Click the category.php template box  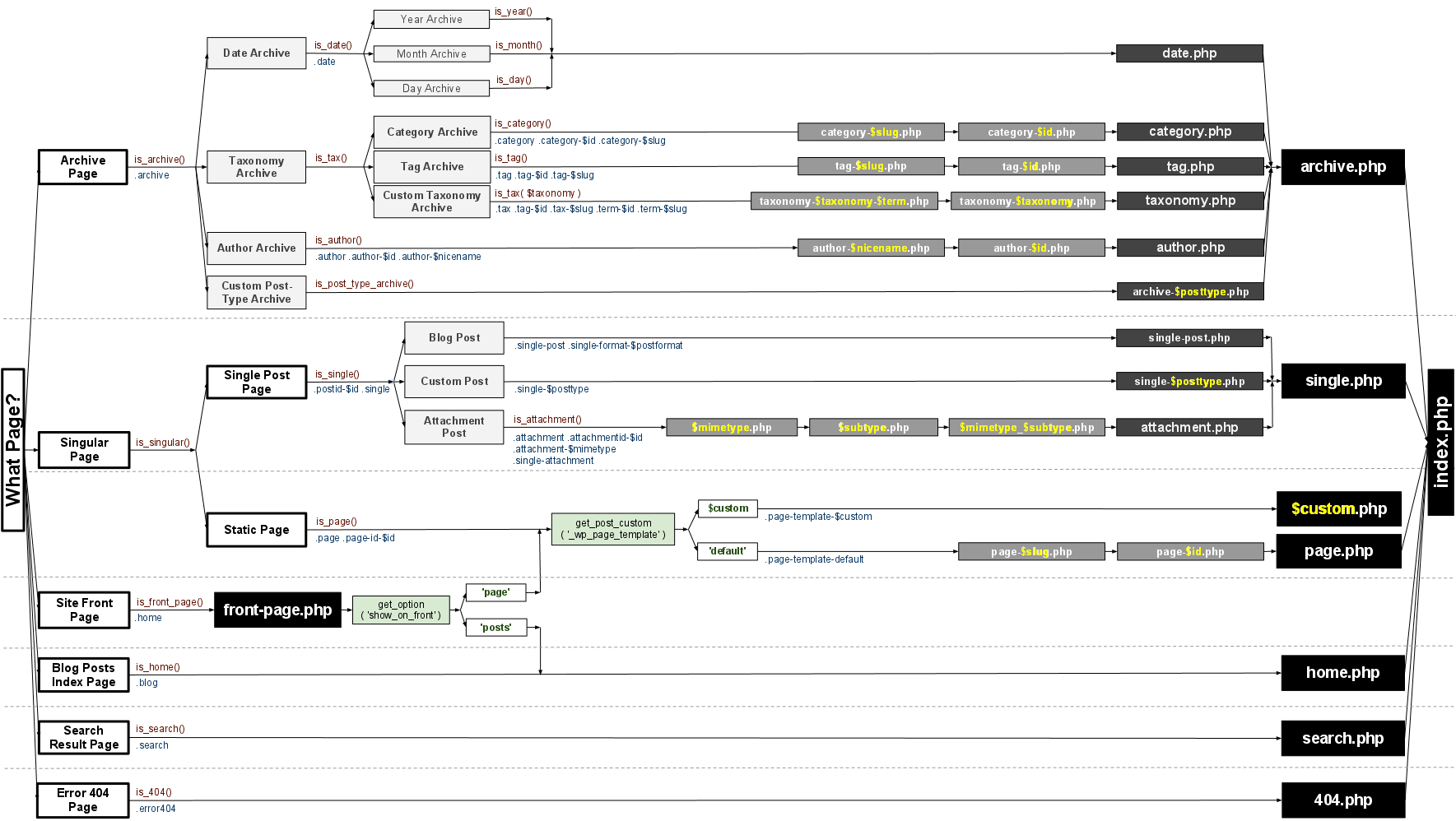click(x=1190, y=132)
